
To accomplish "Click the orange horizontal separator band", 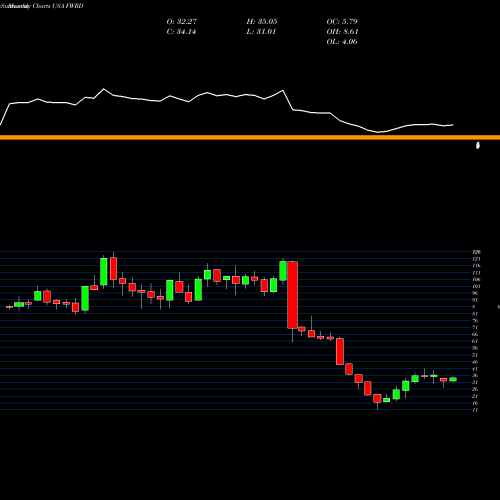I will click(x=250, y=137).
